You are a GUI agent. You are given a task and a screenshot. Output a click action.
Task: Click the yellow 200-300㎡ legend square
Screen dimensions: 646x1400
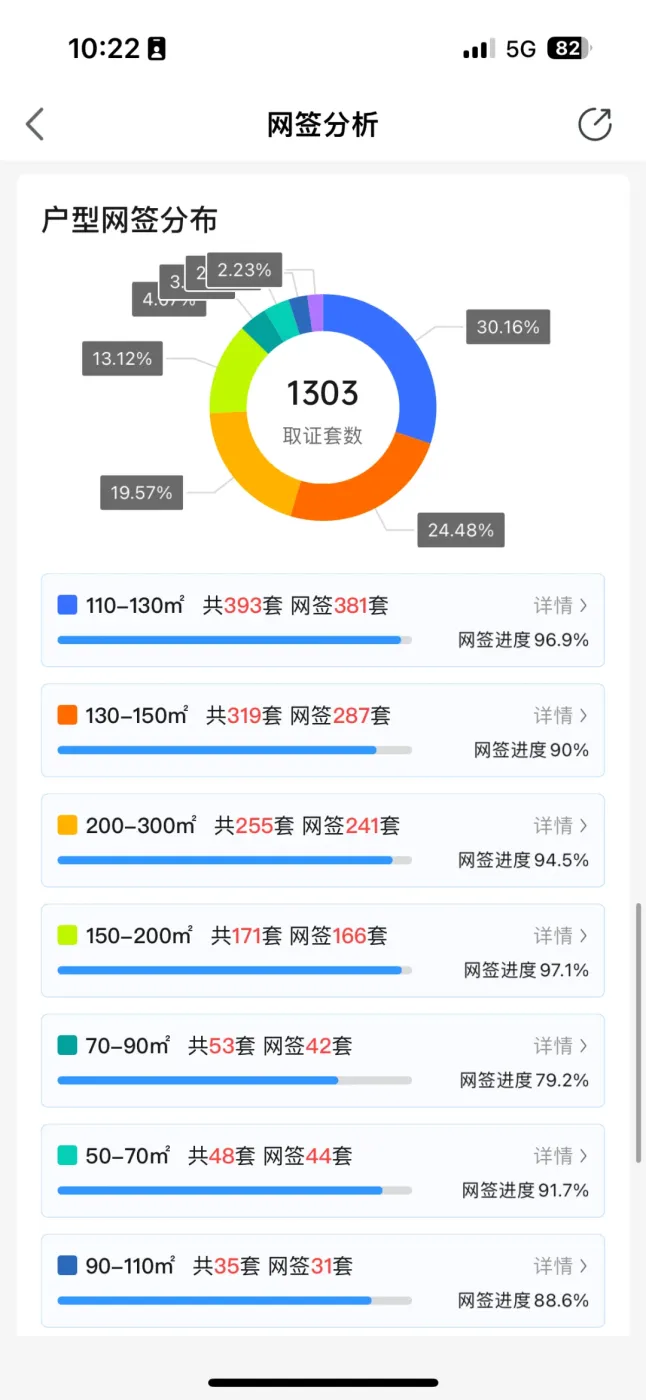[x=68, y=825]
